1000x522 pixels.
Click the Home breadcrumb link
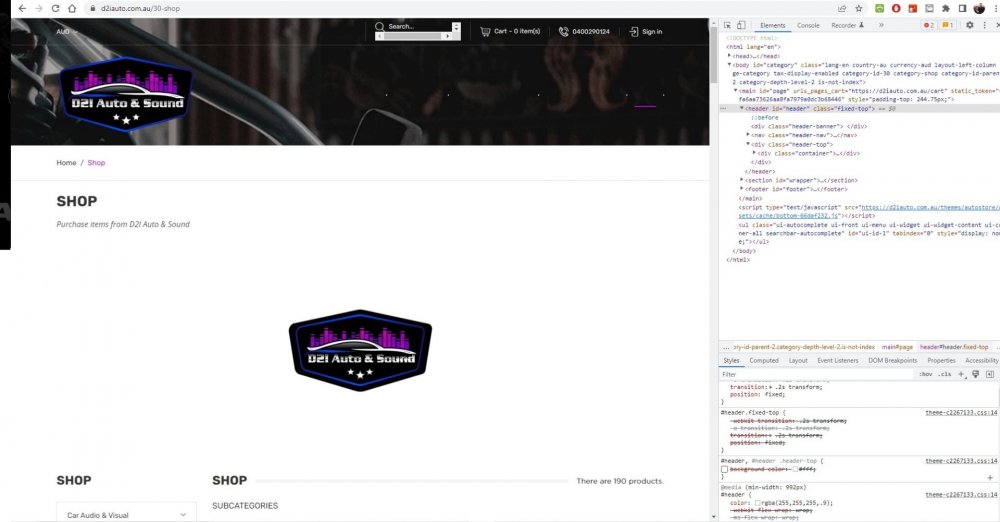click(x=66, y=163)
